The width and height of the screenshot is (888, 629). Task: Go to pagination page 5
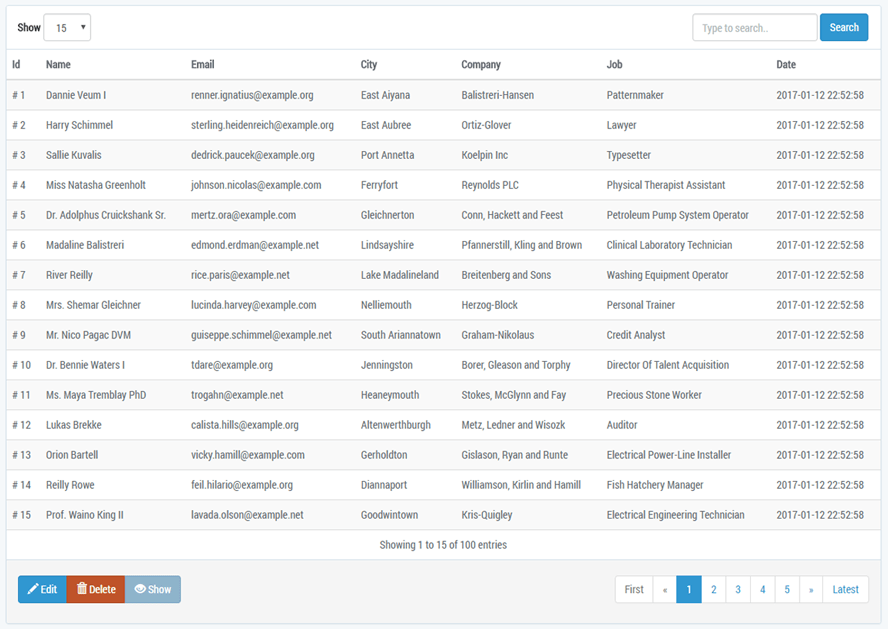click(x=787, y=589)
